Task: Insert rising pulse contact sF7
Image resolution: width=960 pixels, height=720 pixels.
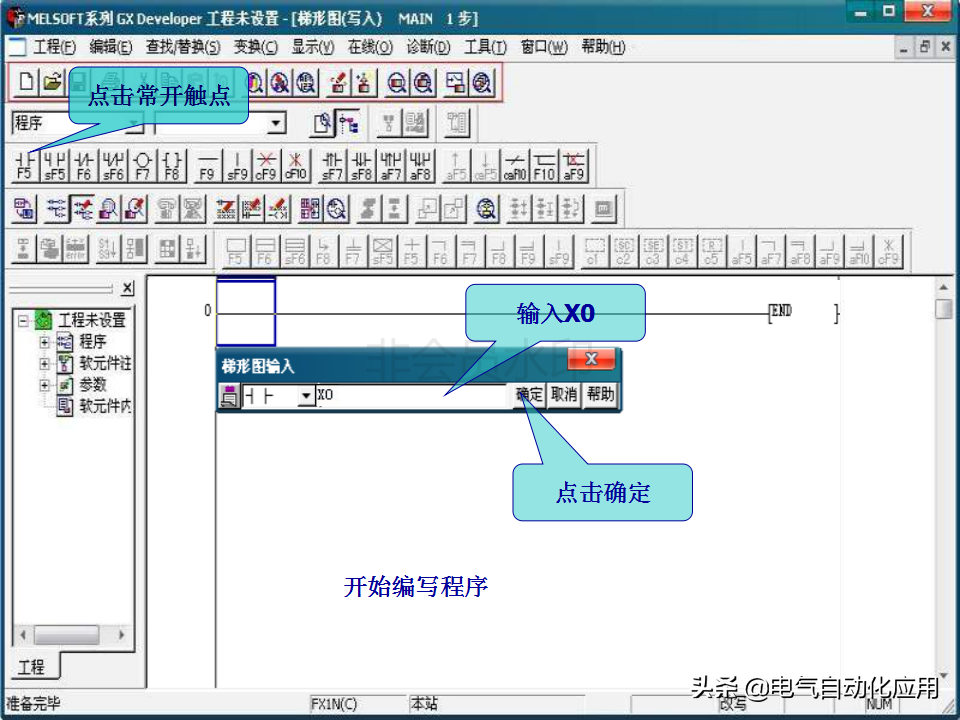Action: pyautogui.click(x=332, y=166)
